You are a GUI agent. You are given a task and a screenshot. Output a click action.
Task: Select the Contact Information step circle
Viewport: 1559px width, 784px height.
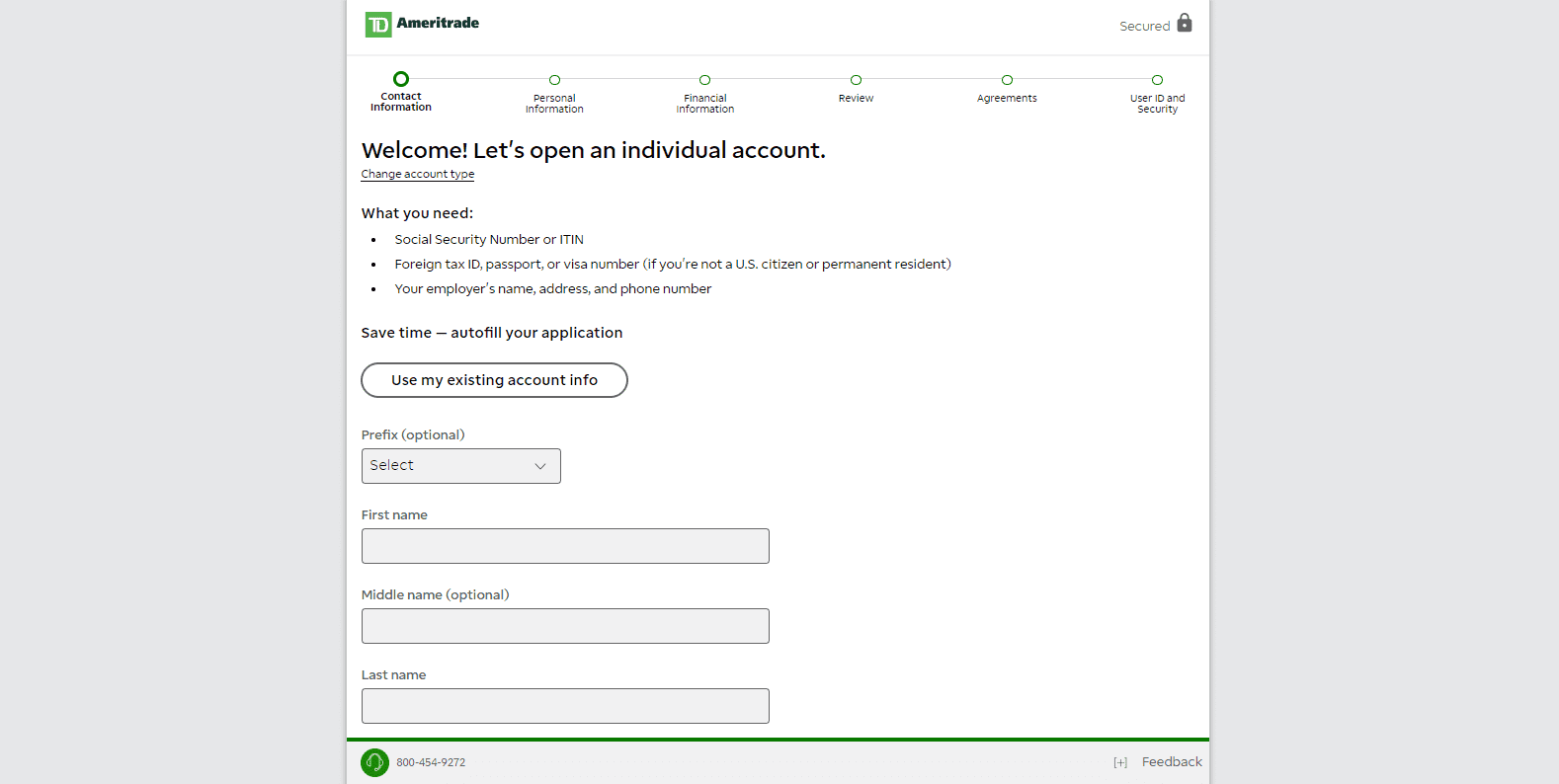pyautogui.click(x=401, y=79)
